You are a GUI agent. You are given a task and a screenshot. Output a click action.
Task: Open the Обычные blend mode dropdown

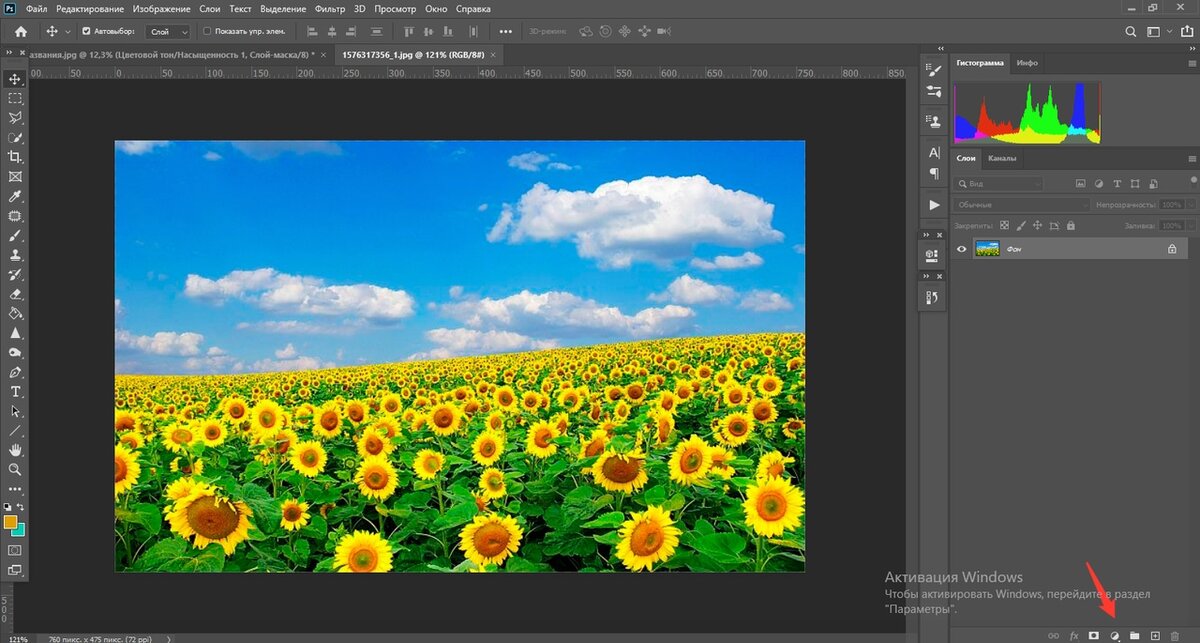click(1021, 205)
